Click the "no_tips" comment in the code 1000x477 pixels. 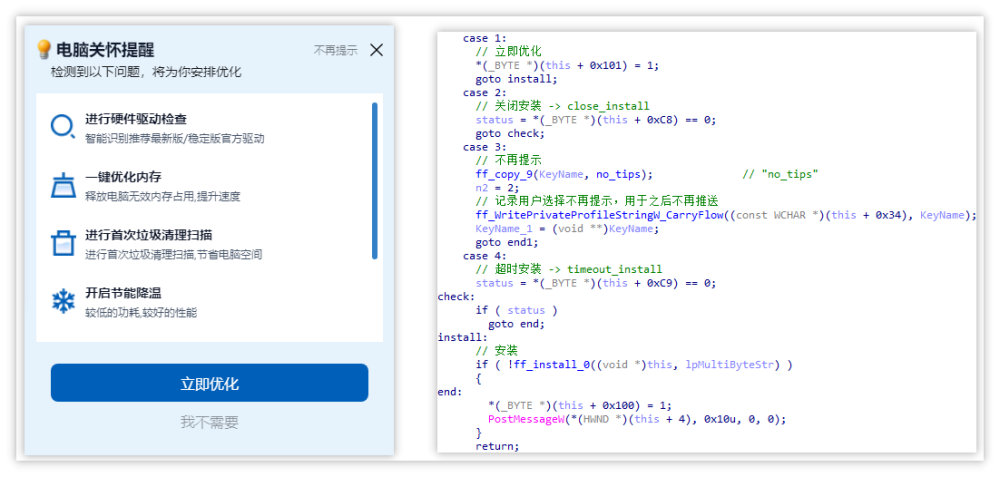click(x=781, y=174)
